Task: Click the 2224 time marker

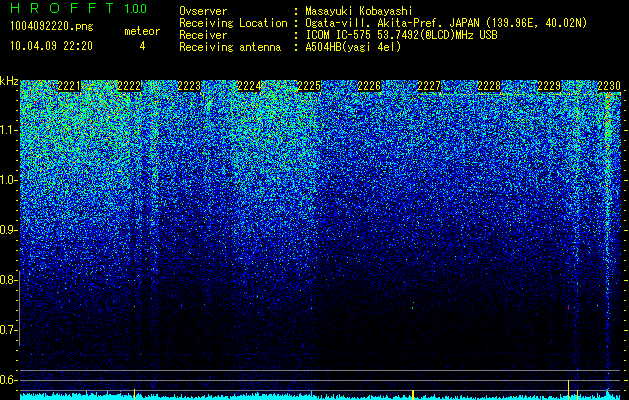Action: click(249, 86)
